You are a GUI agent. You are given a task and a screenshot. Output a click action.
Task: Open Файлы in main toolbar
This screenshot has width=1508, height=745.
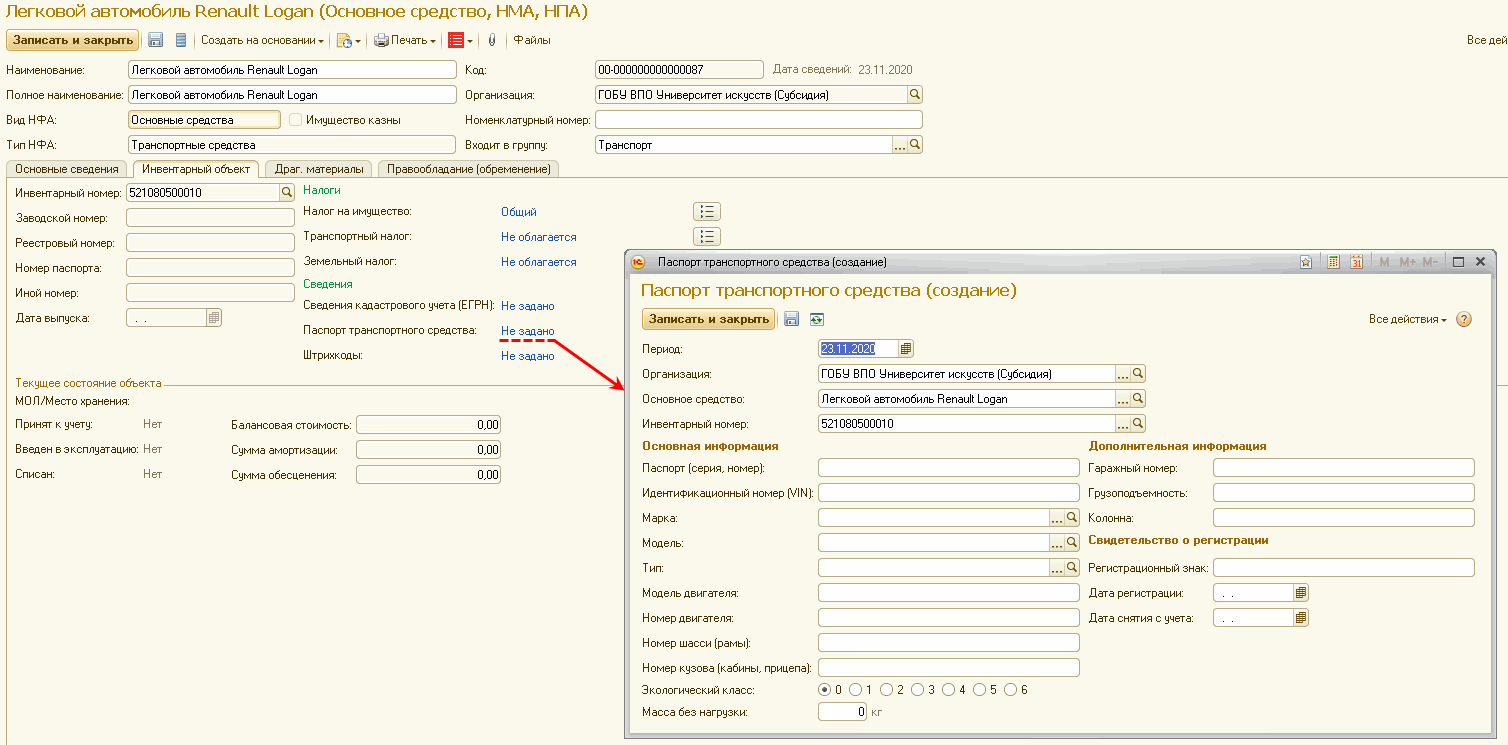click(x=532, y=40)
